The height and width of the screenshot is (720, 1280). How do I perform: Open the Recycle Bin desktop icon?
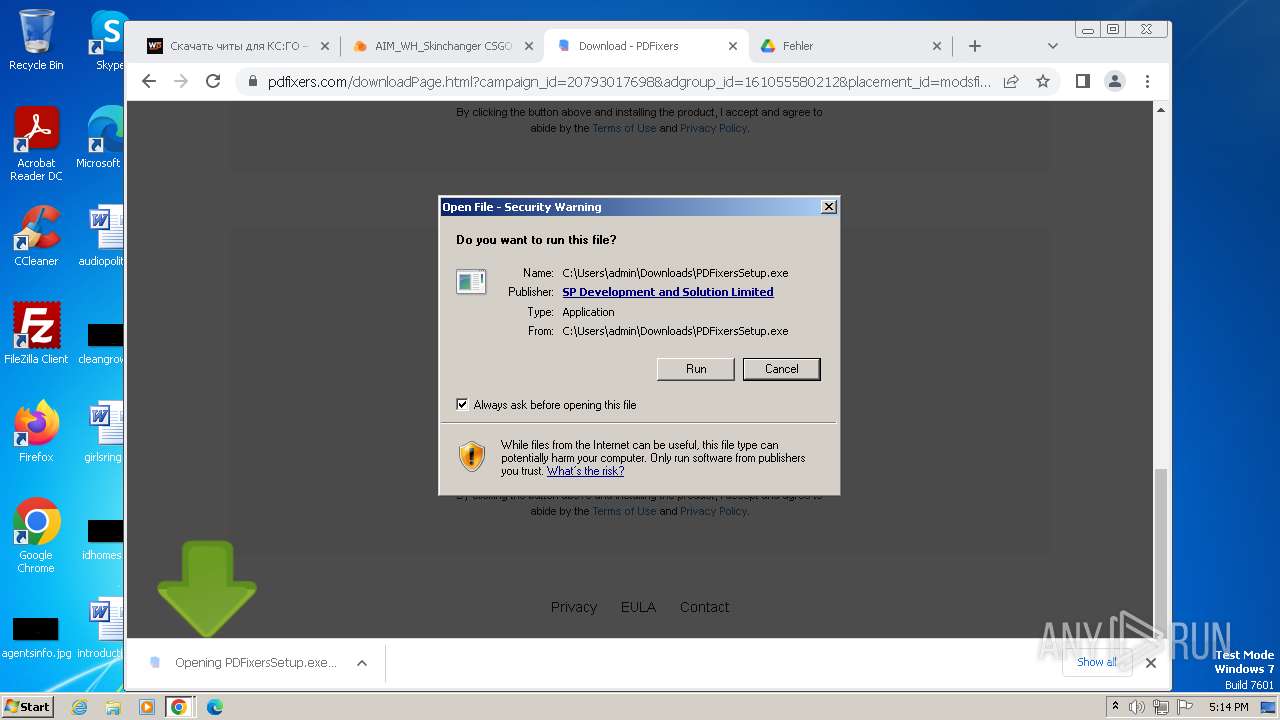click(x=36, y=40)
